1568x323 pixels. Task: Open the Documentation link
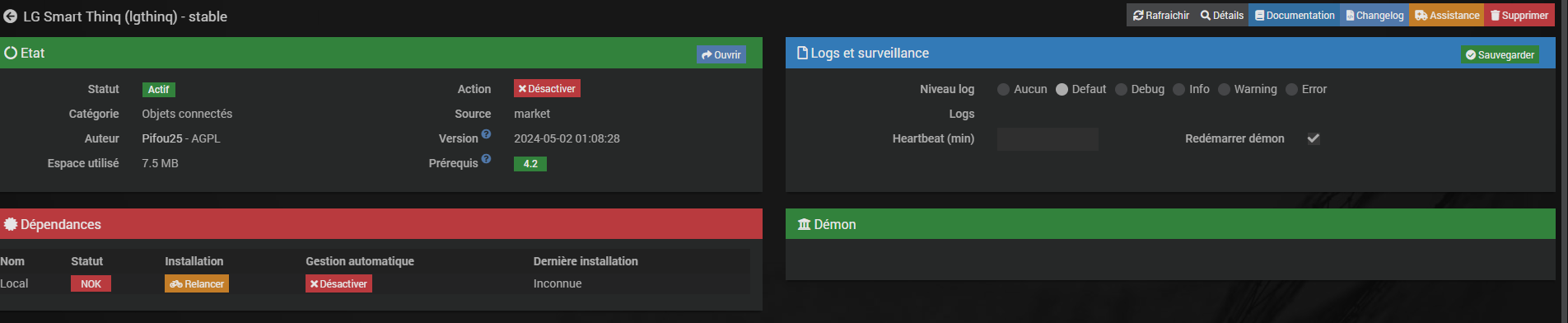(1295, 16)
